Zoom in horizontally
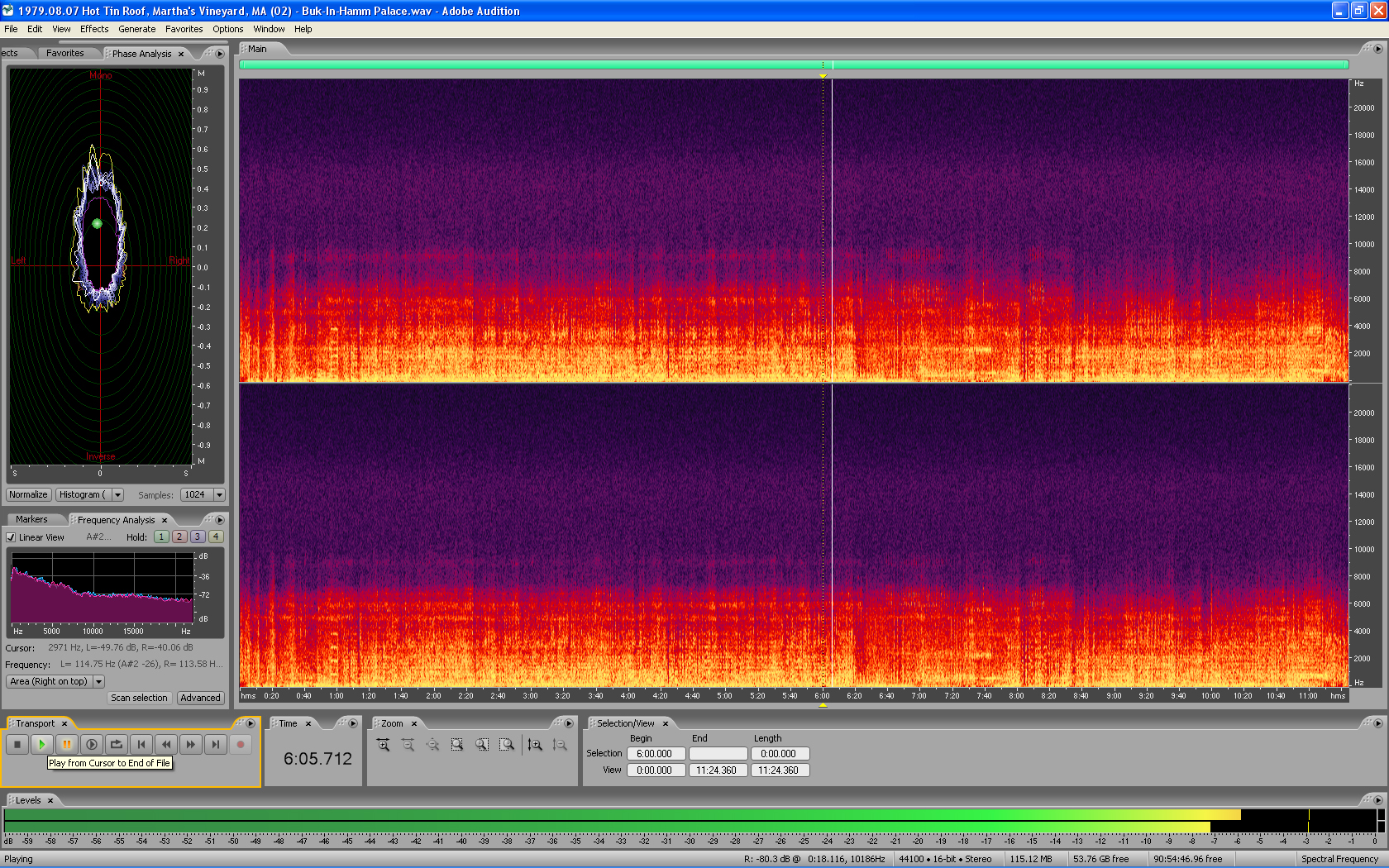1389x868 pixels. tap(384, 745)
